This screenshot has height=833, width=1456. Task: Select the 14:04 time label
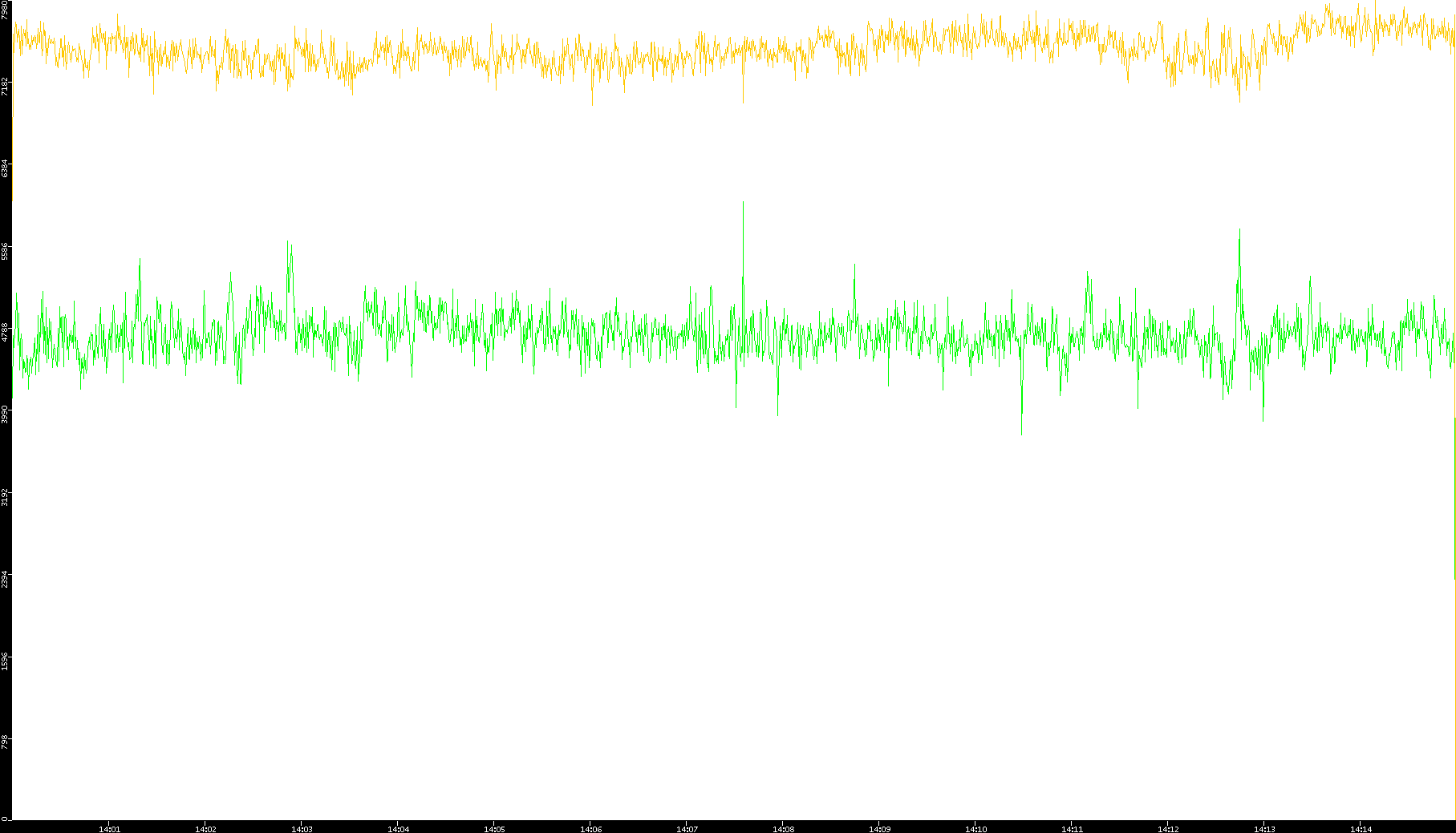click(398, 829)
